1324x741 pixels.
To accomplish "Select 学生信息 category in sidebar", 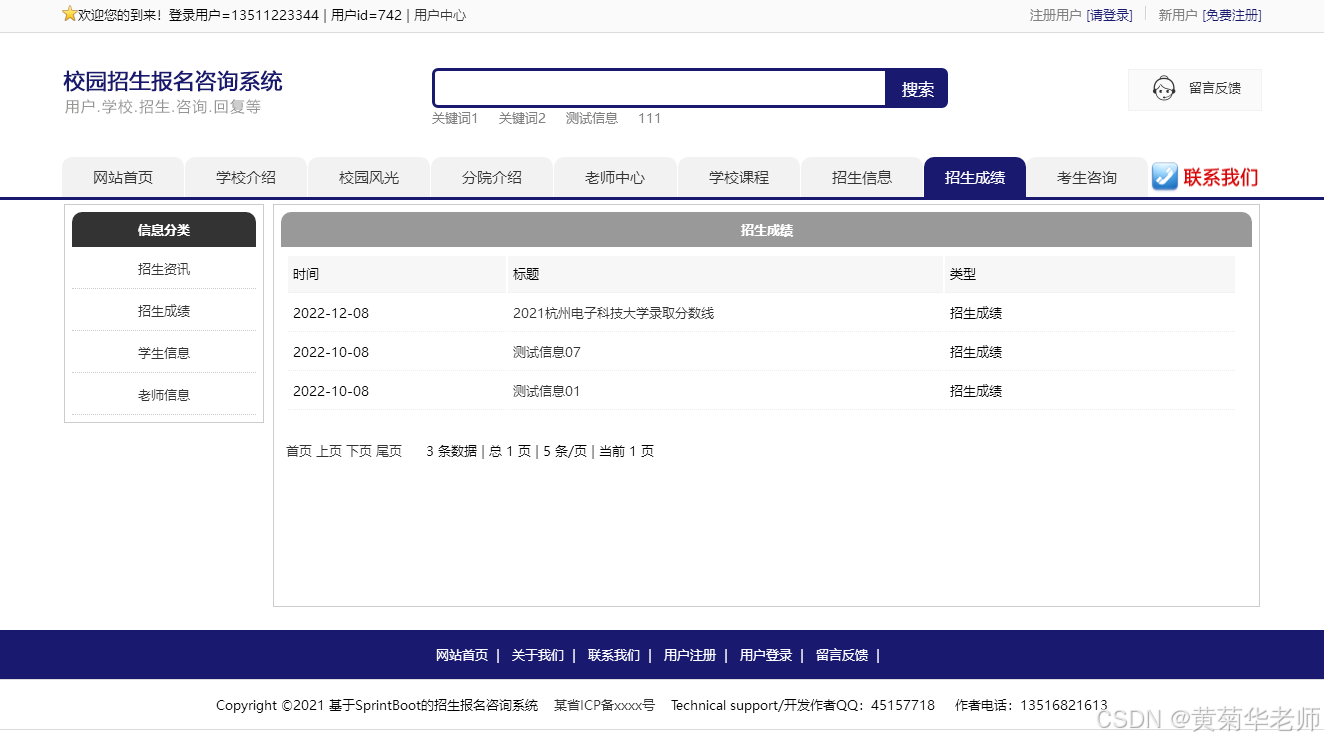I will [164, 352].
